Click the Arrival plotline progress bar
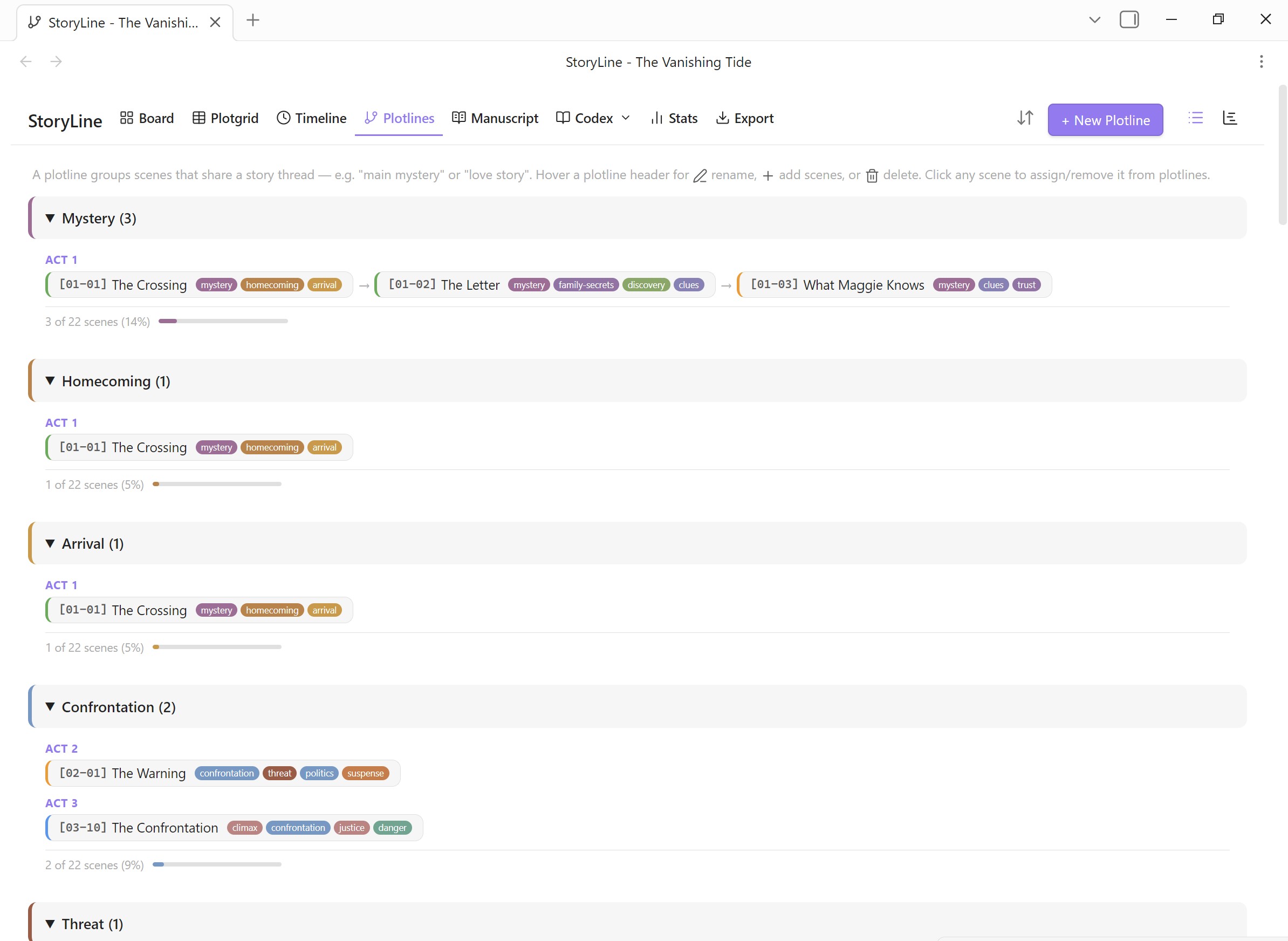This screenshot has height=941, width=1288. pos(217,647)
